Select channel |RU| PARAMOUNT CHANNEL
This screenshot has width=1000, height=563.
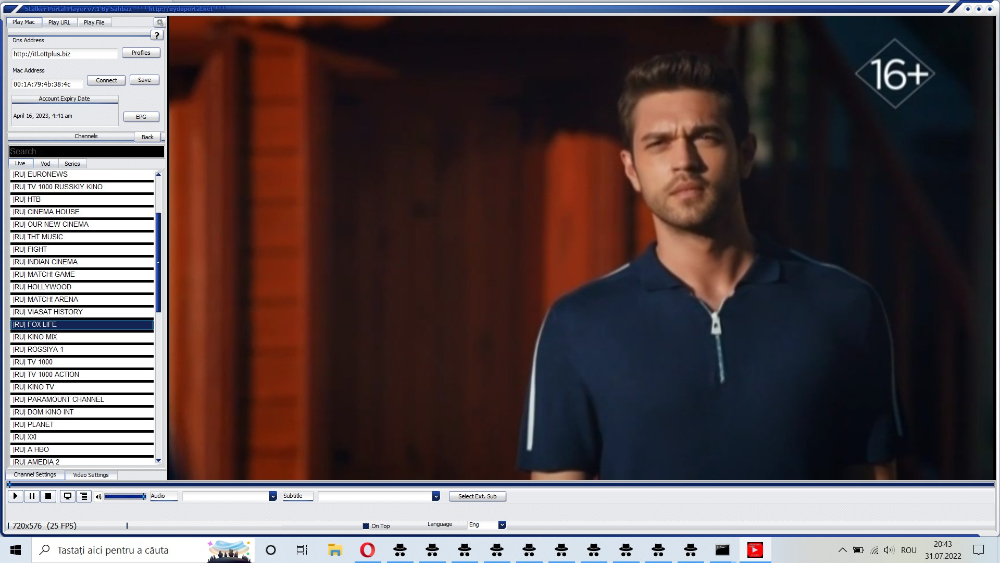(x=82, y=399)
